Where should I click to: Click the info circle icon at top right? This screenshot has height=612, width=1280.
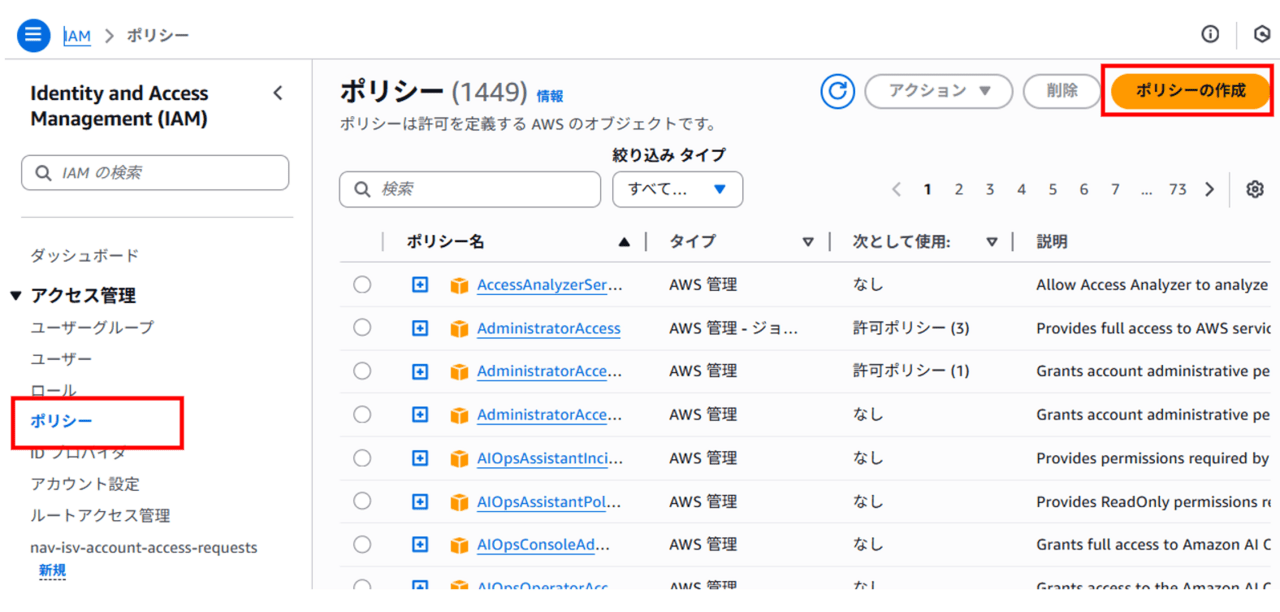tap(1210, 35)
